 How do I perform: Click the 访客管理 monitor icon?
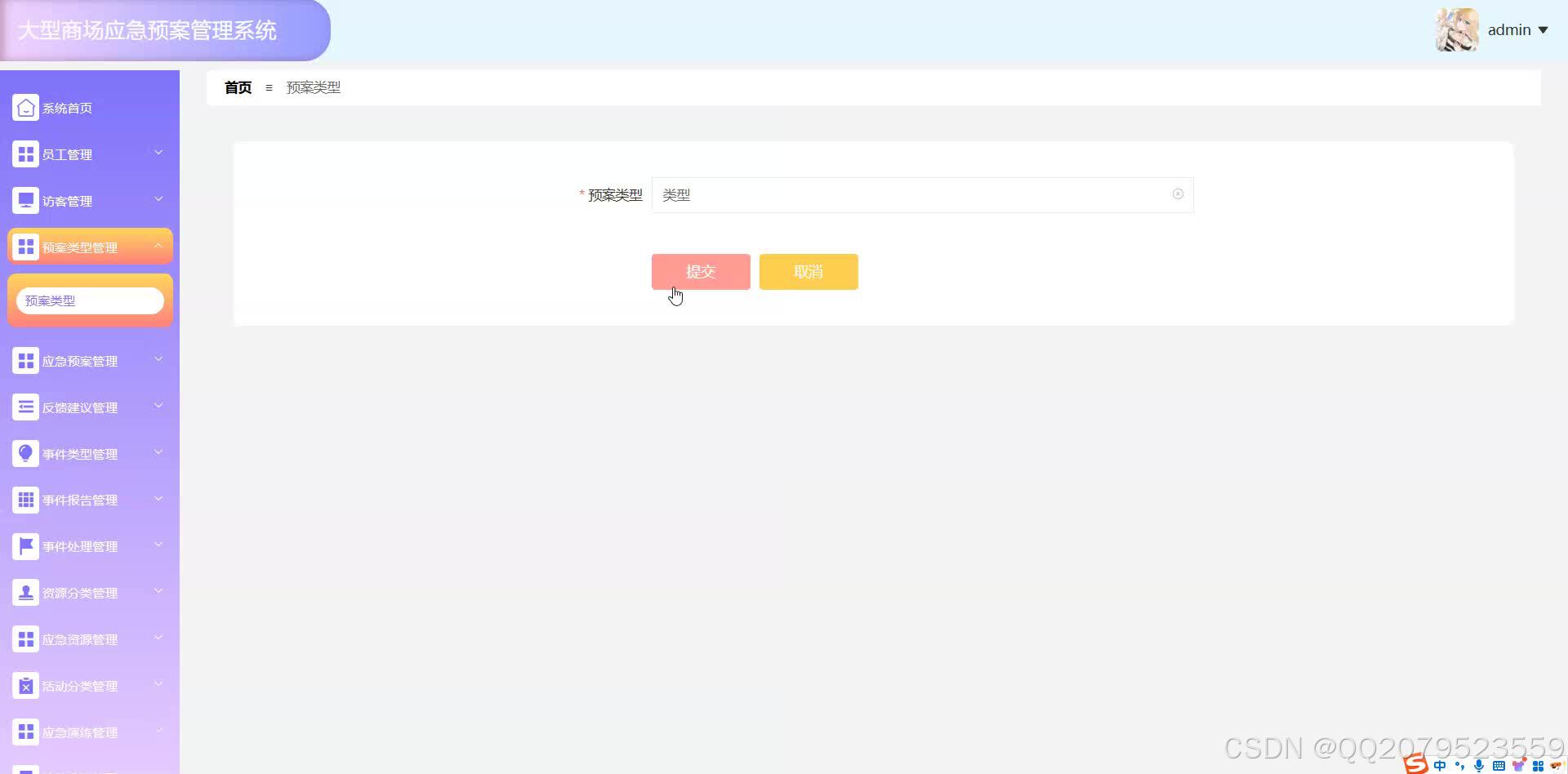tap(25, 201)
